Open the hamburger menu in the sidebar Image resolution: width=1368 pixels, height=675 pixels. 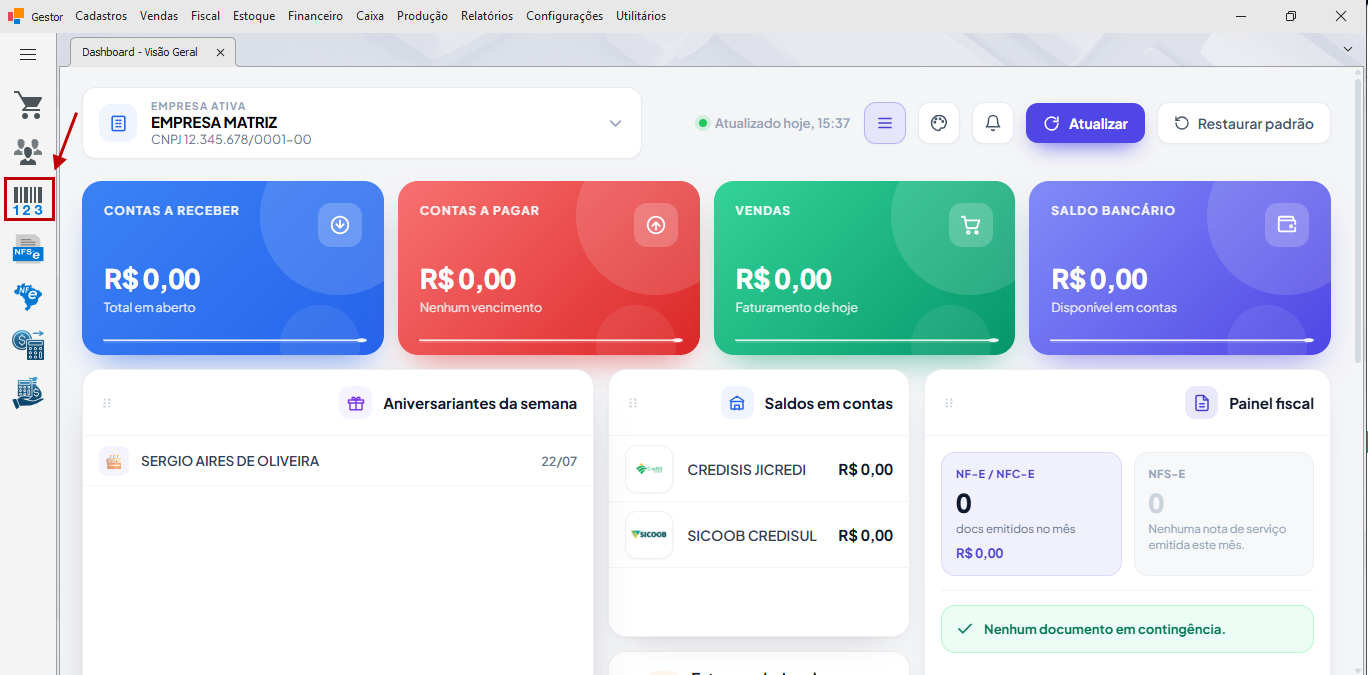pos(28,55)
